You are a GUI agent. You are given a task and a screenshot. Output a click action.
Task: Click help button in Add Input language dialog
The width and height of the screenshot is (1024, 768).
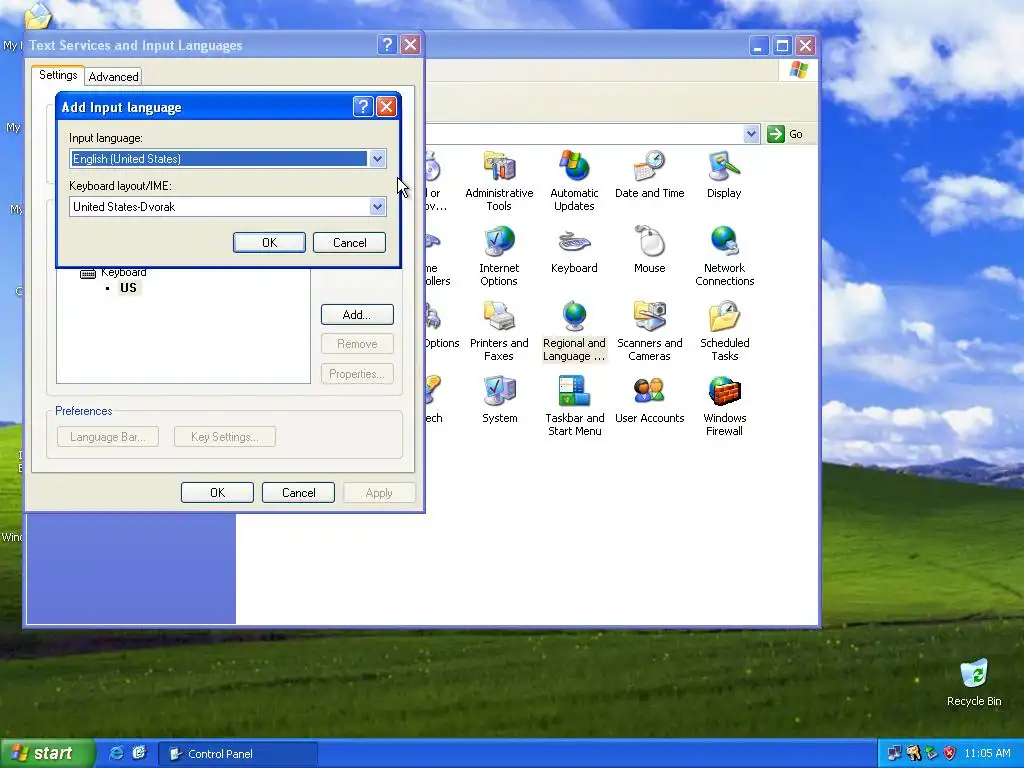point(362,106)
